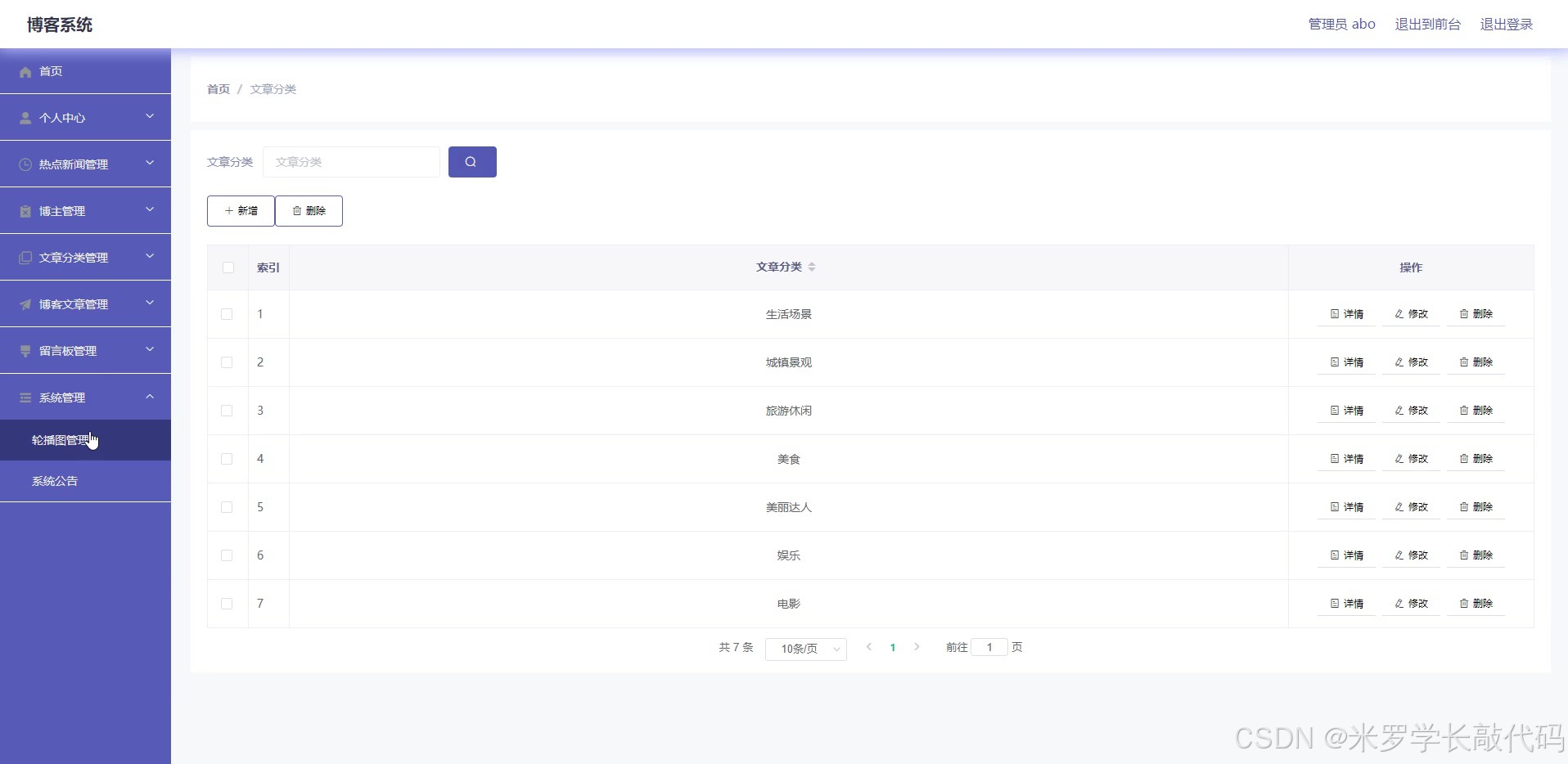This screenshot has width=1568, height=764.
Task: Click 修改 for the 城镇景观 row
Action: coord(1411,362)
